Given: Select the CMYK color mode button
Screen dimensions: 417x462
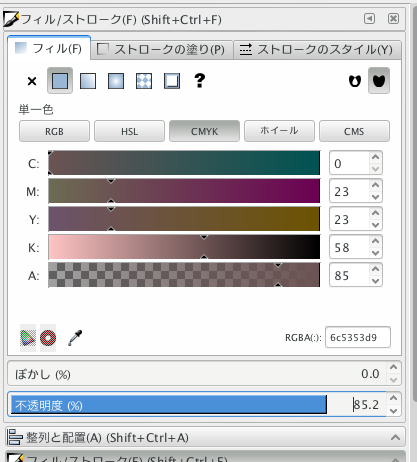Looking at the screenshot, I should click(x=204, y=131).
